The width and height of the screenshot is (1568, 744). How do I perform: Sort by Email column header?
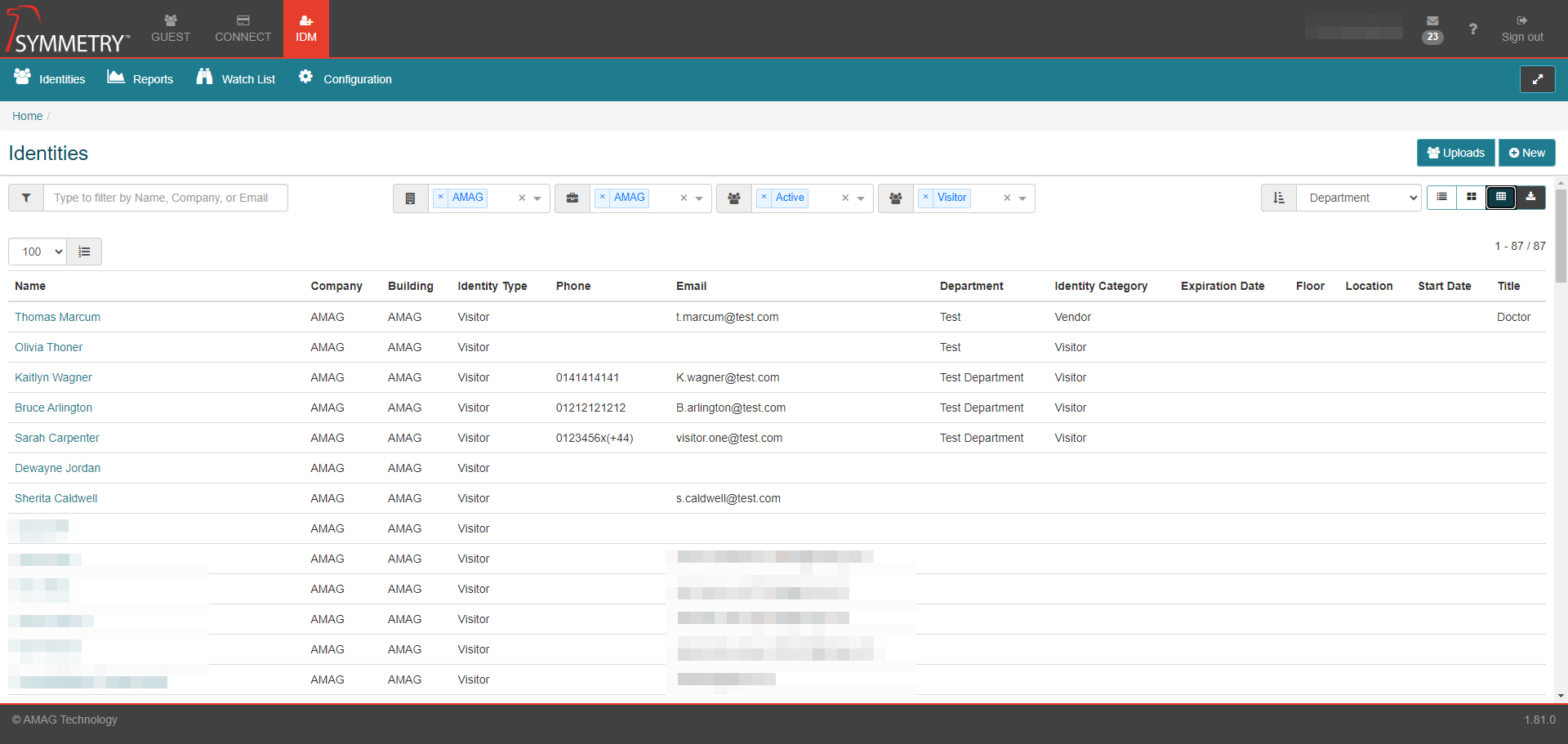(x=691, y=286)
